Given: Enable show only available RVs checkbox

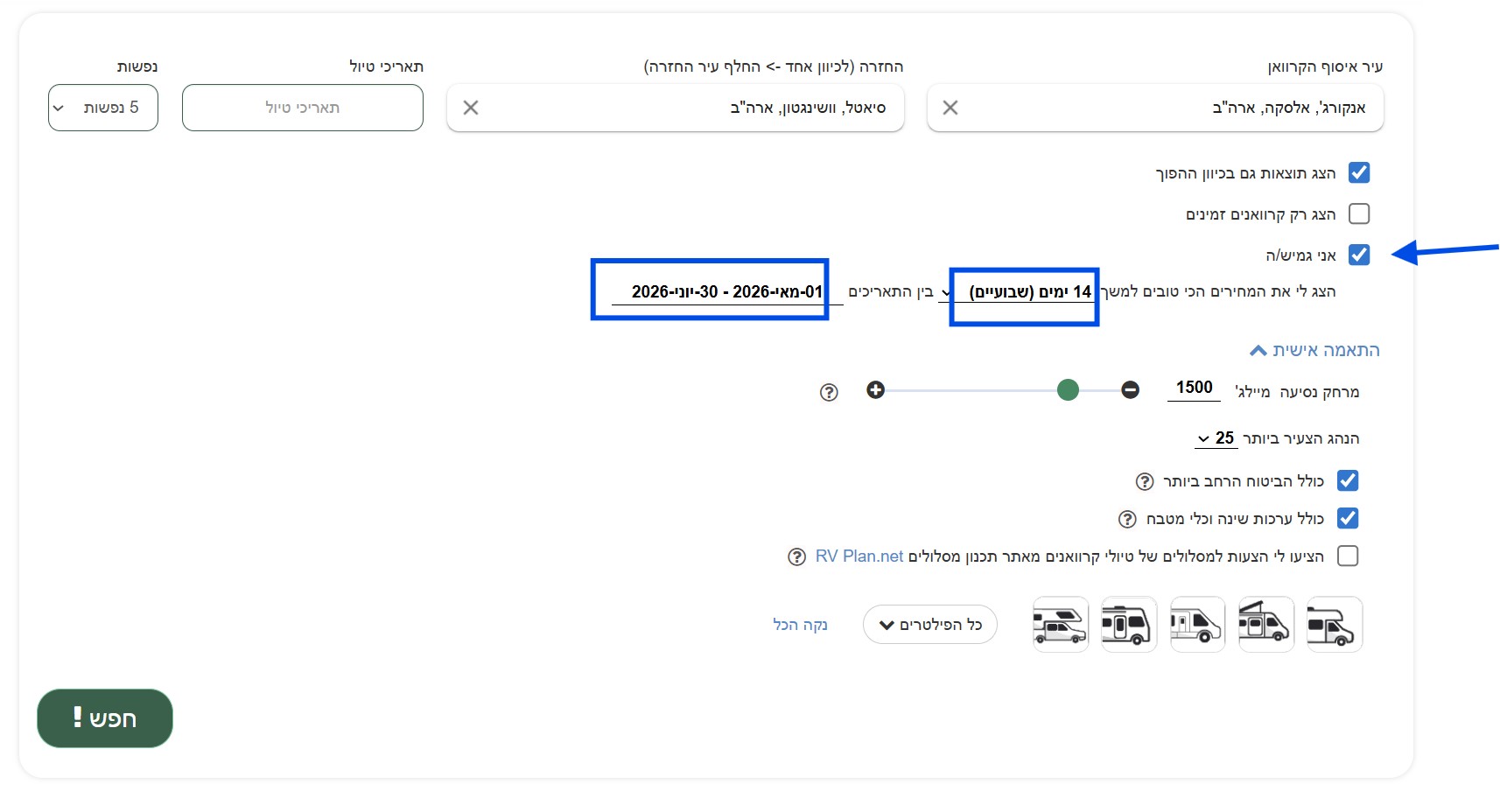Looking at the screenshot, I should 1358,214.
